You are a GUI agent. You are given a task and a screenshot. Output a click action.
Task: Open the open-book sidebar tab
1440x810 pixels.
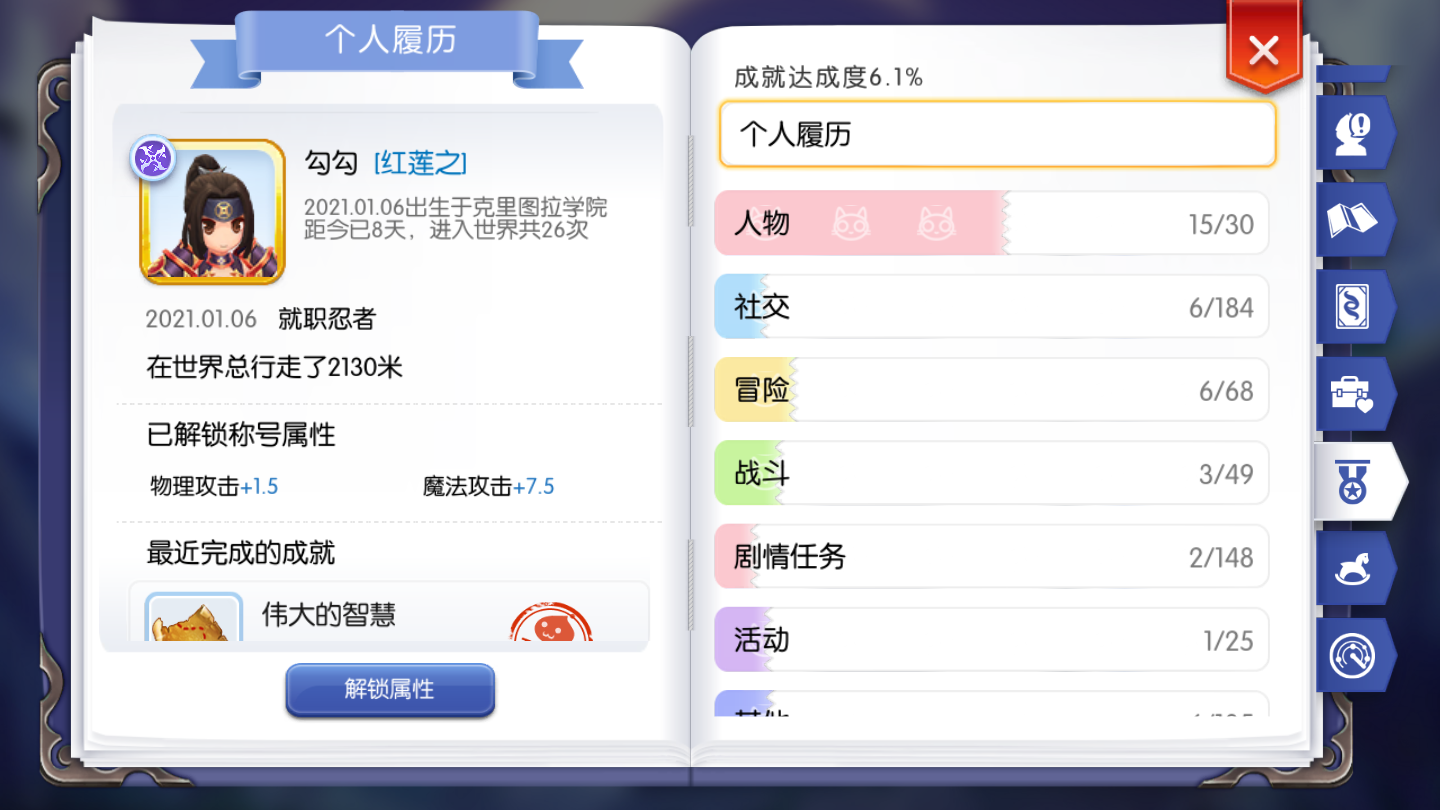point(1355,219)
